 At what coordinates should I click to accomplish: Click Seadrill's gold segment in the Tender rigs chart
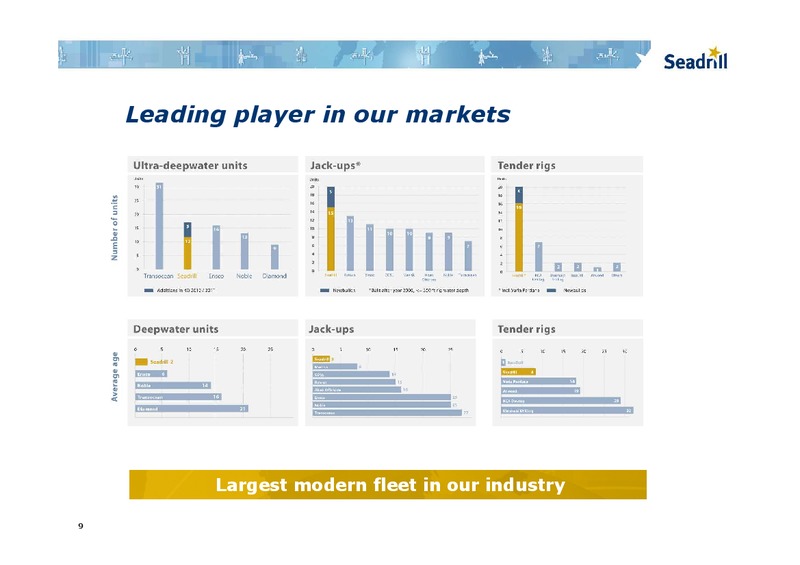[x=519, y=237]
